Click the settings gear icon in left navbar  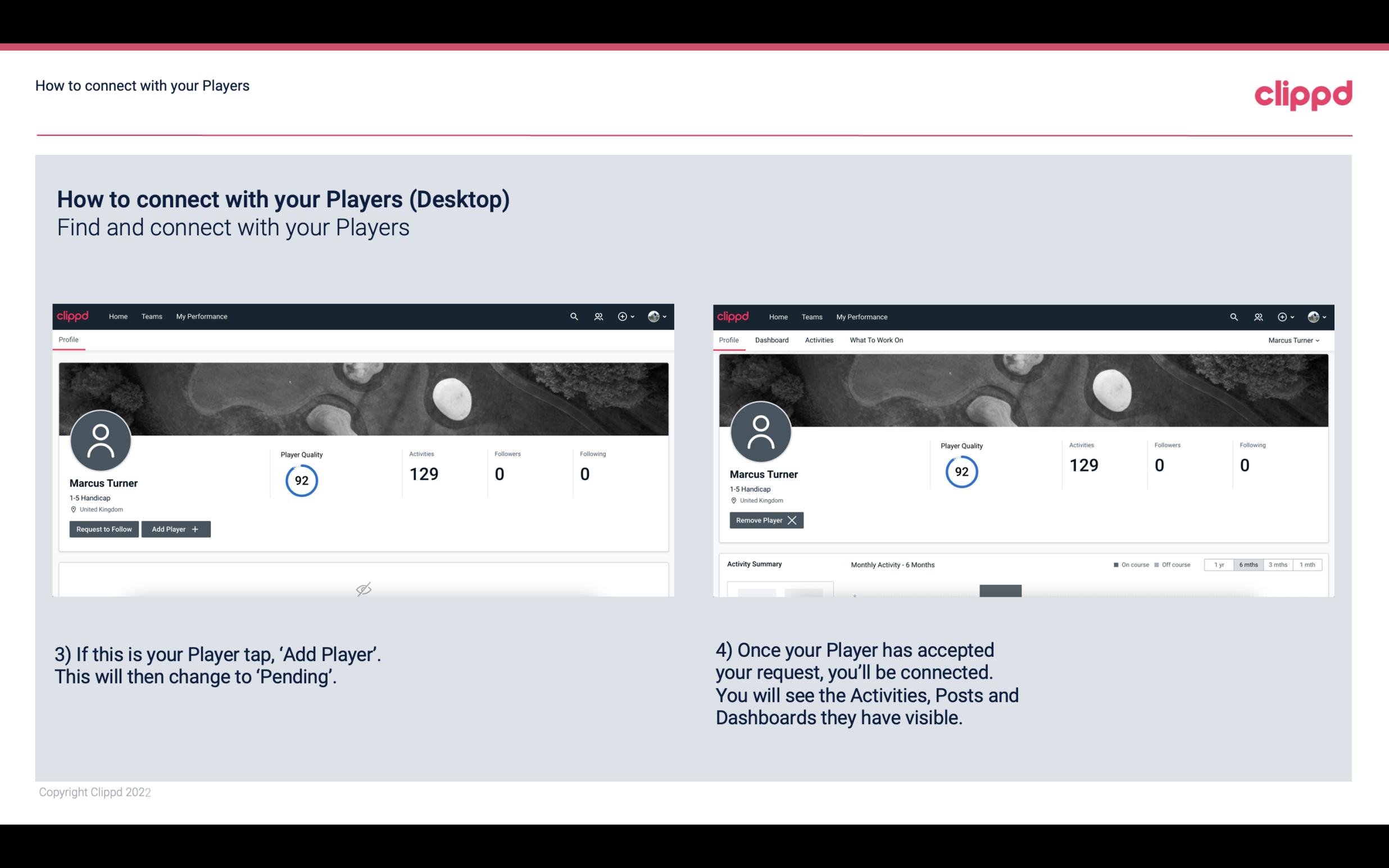point(622,316)
